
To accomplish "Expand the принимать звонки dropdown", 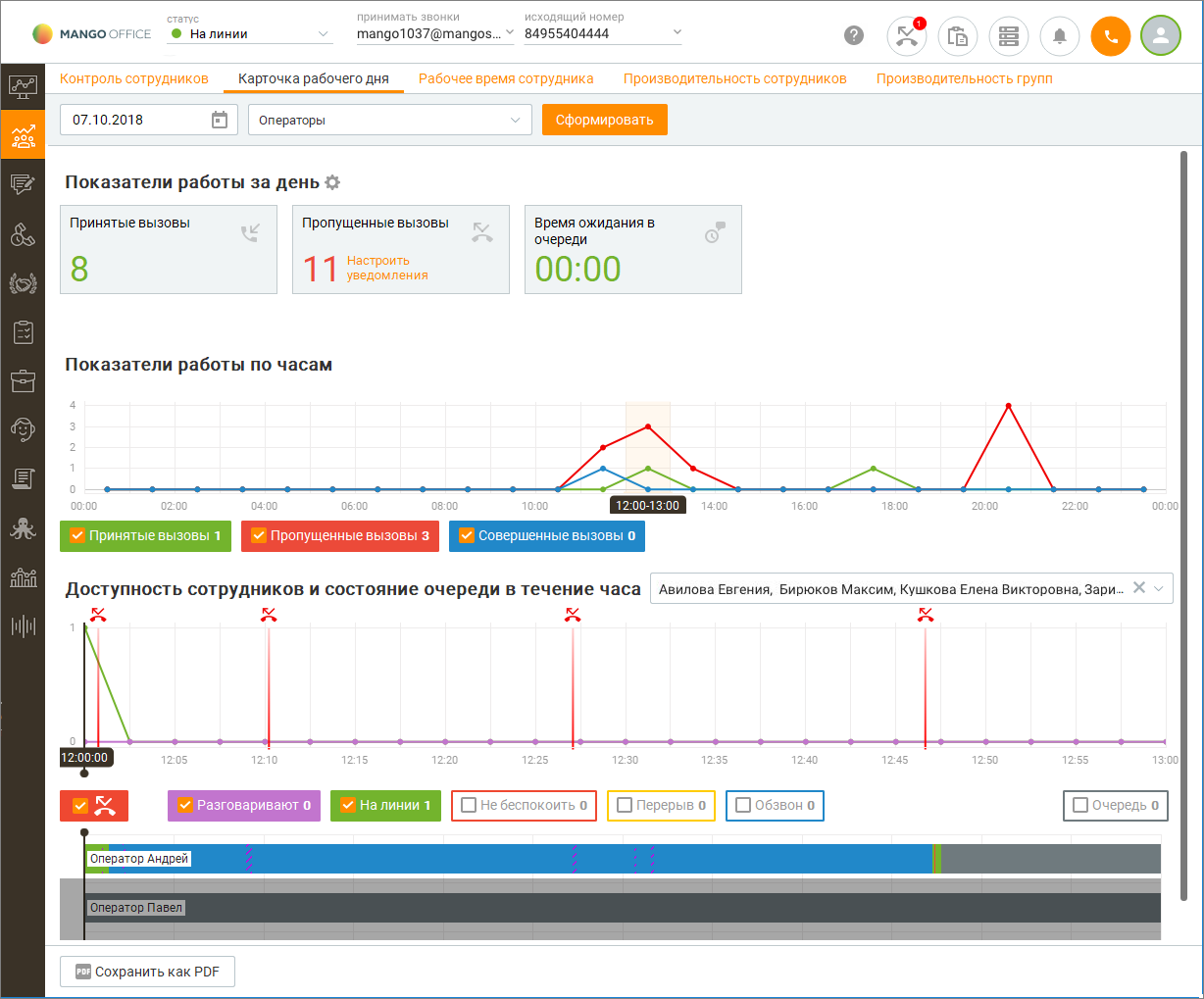I will click(x=435, y=33).
